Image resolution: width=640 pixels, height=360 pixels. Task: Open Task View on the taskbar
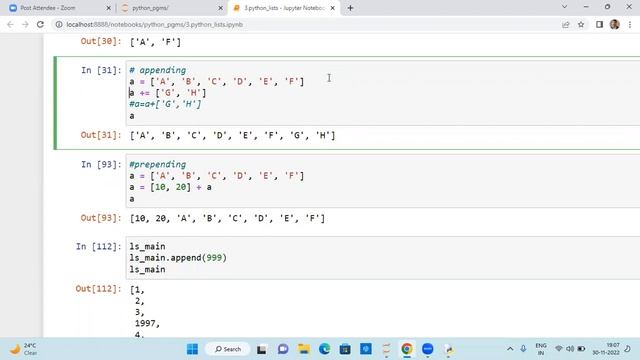[x=262, y=349]
